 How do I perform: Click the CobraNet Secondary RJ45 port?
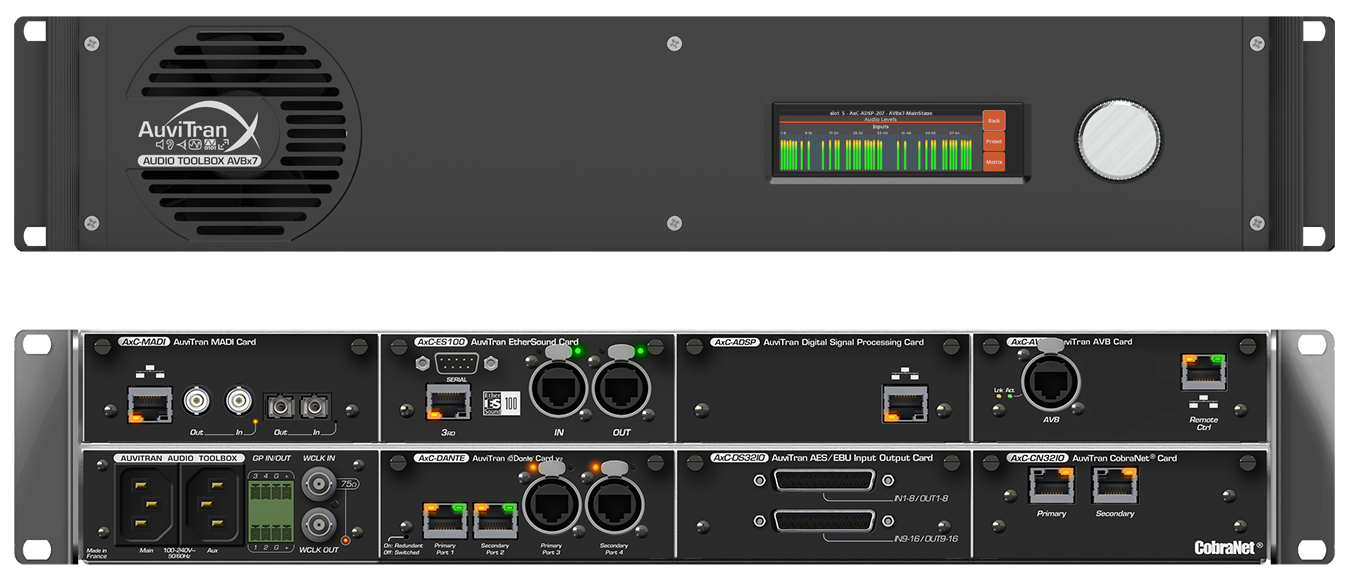[x=1114, y=486]
